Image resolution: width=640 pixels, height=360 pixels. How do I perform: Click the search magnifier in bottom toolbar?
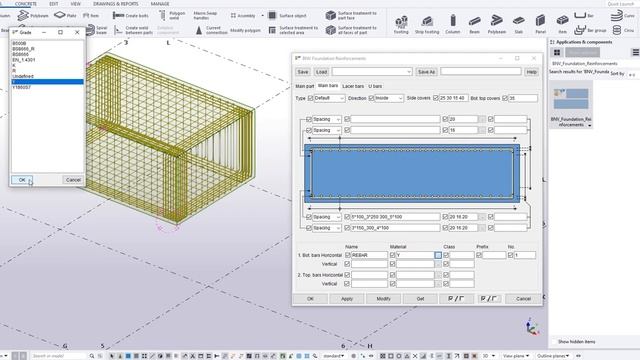click(x=92, y=356)
